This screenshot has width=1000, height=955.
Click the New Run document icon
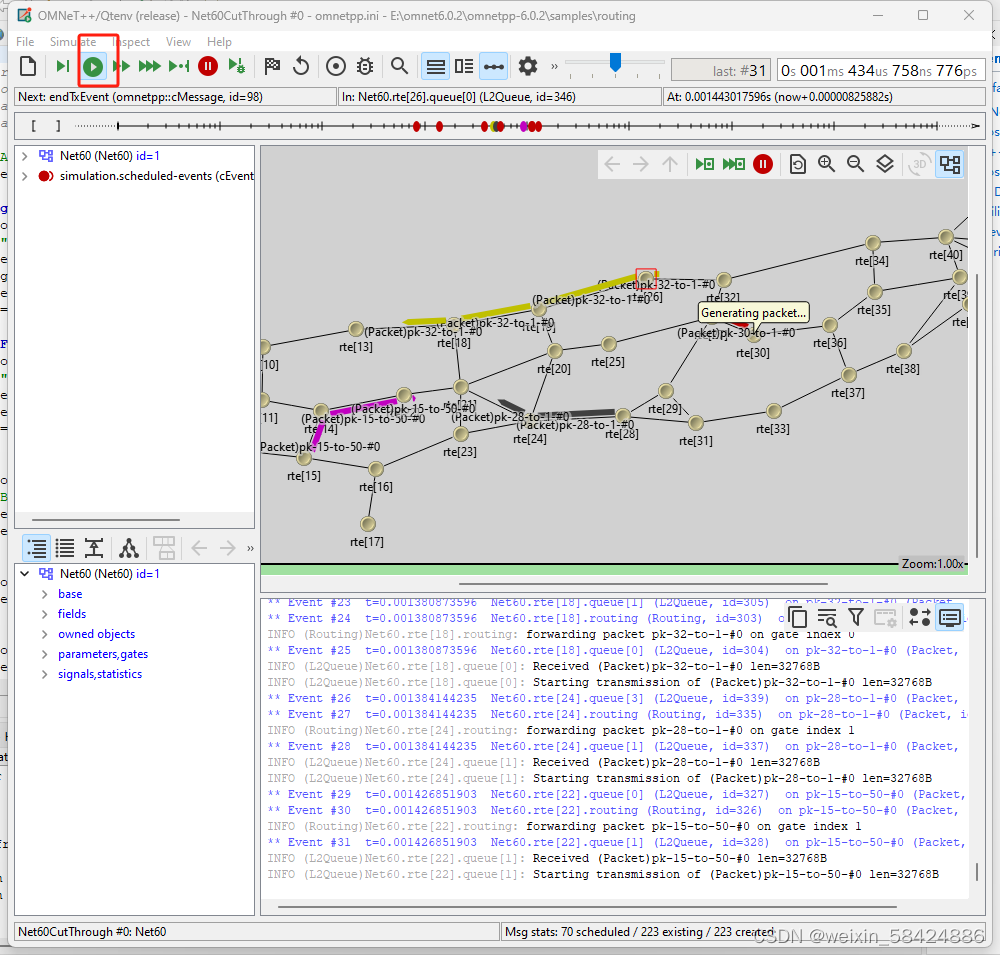[x=28, y=66]
